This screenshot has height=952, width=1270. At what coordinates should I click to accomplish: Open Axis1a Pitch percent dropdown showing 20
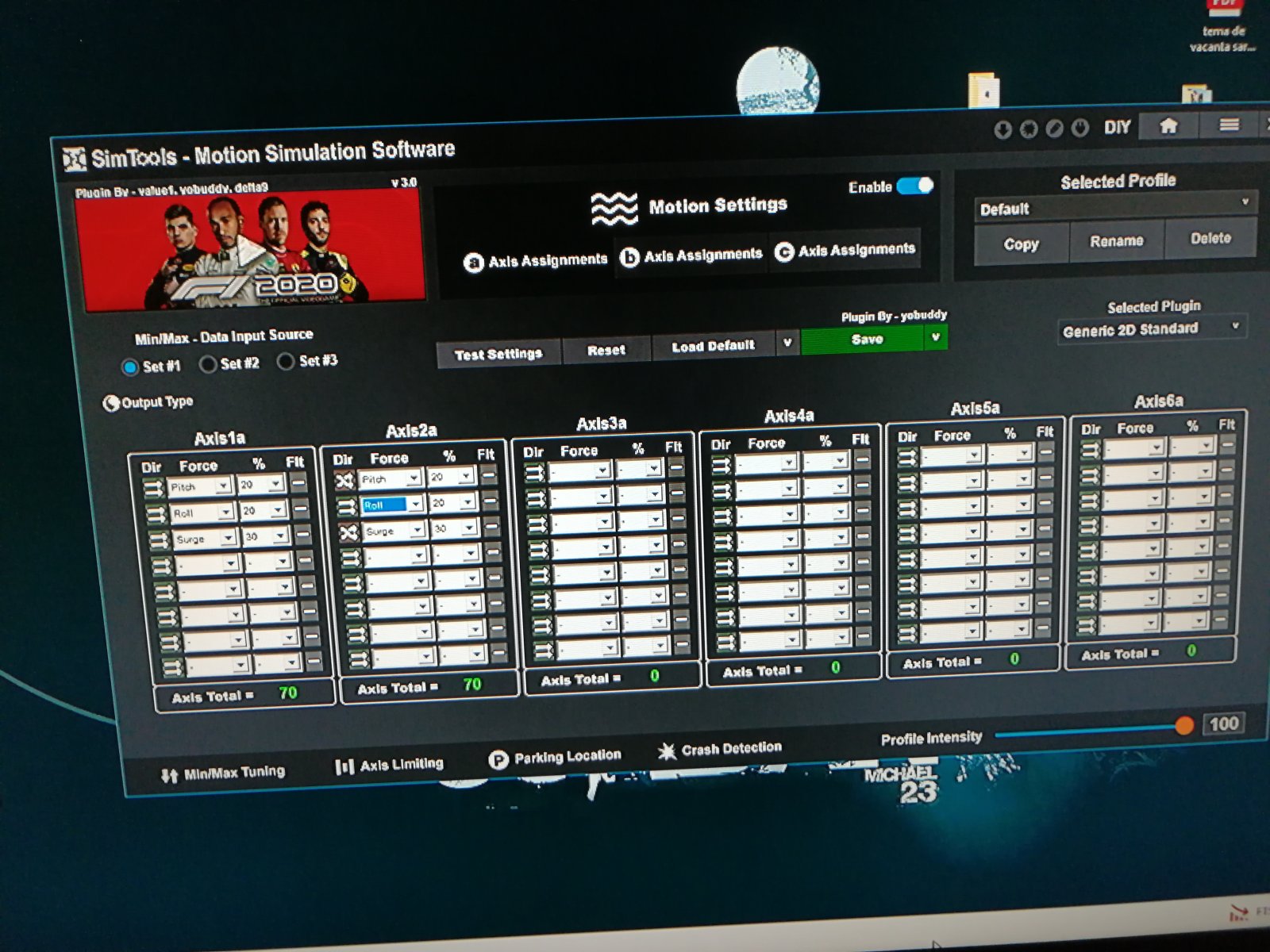point(260,483)
